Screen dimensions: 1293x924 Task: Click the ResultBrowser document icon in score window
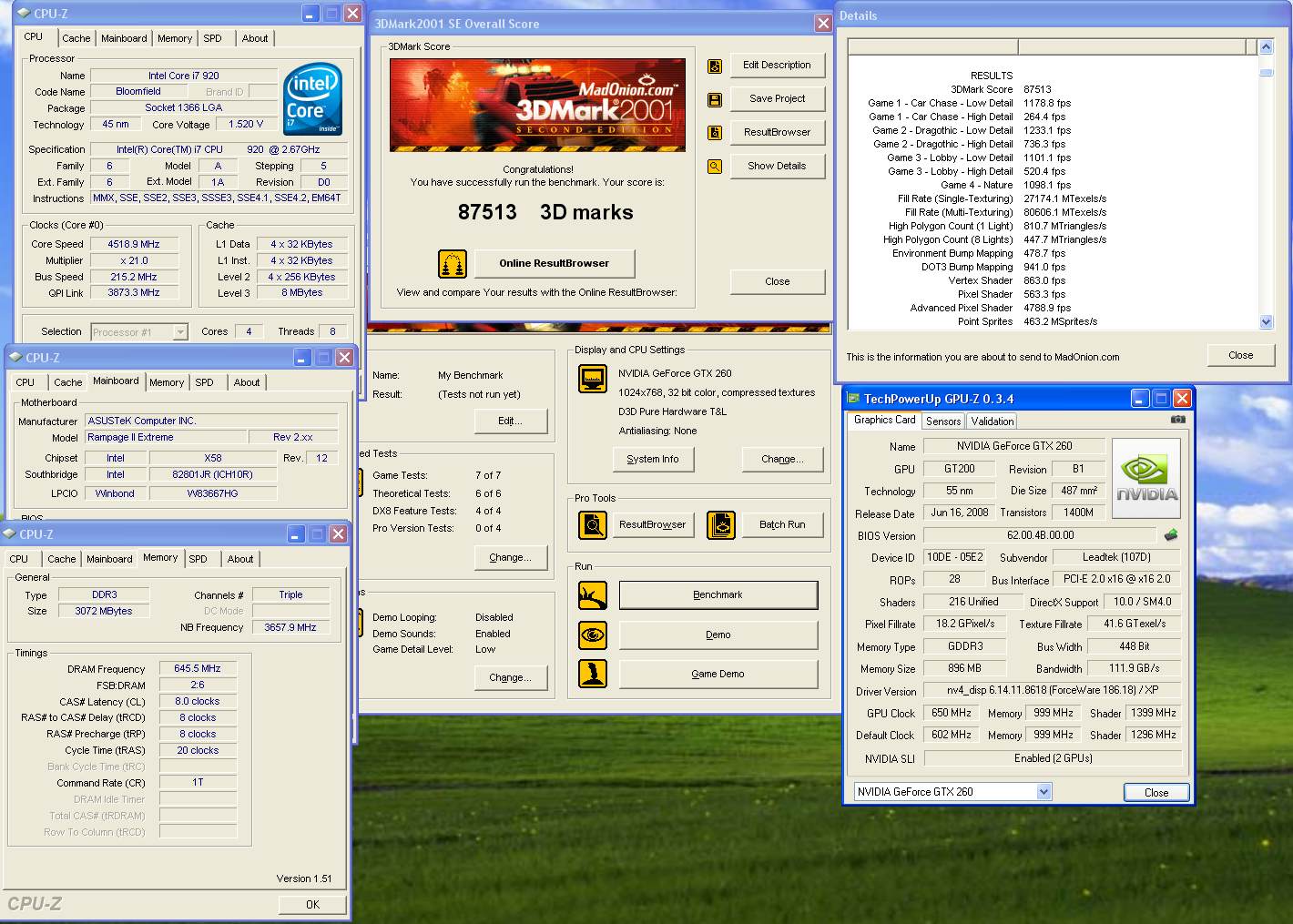pos(715,133)
